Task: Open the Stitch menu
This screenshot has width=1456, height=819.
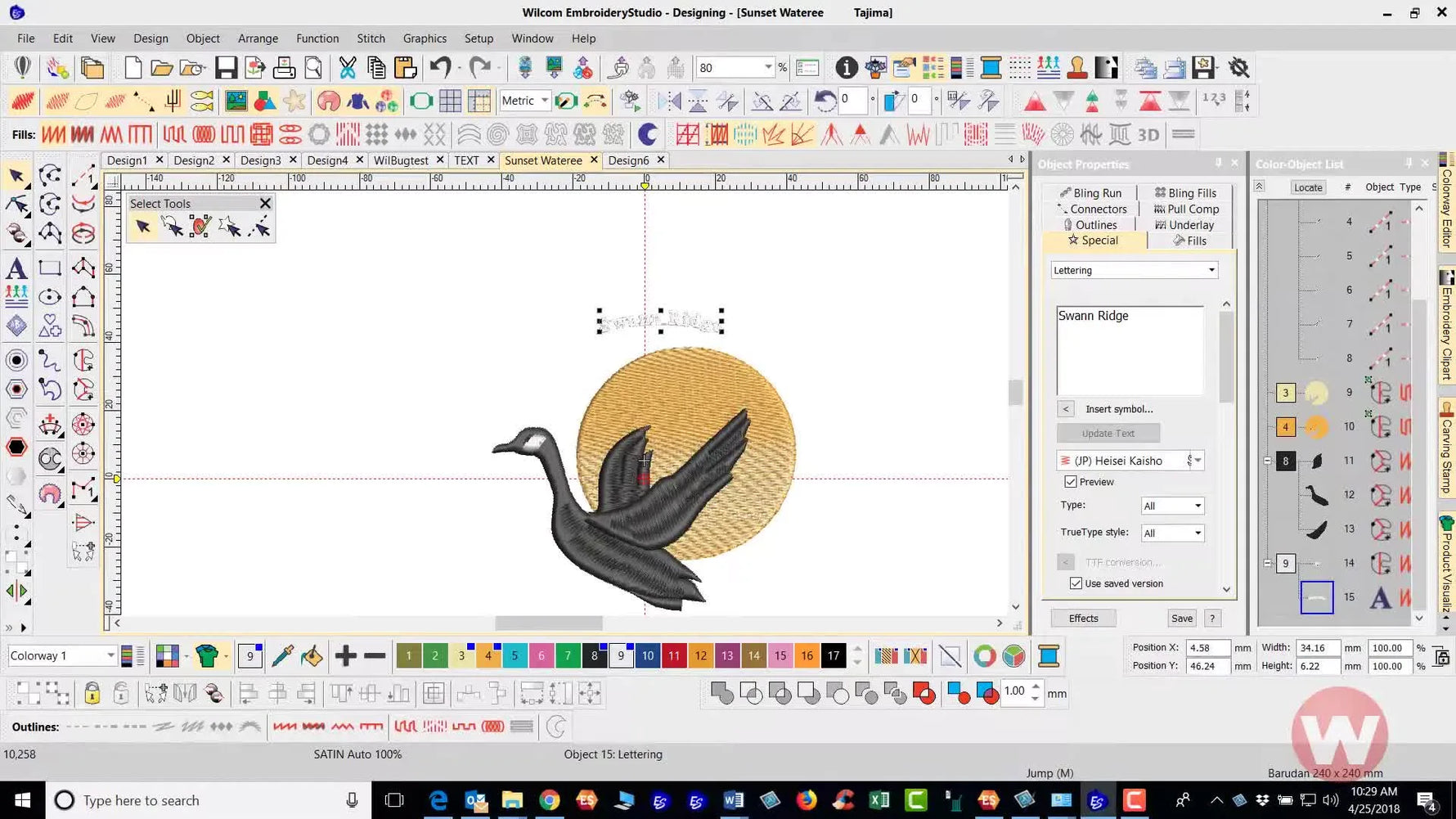Action: [x=371, y=38]
